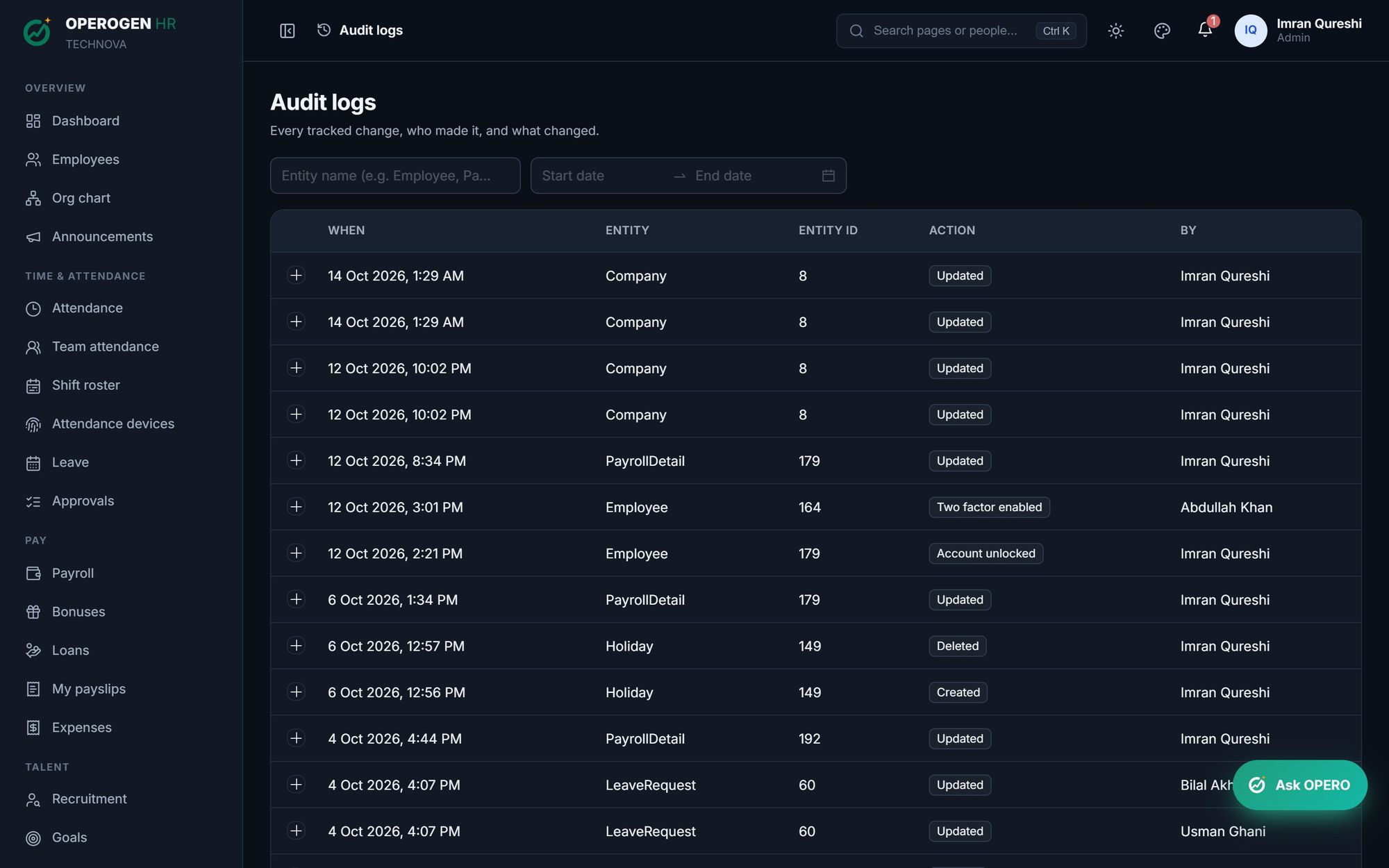Expand the Account unlocked row

(296, 553)
